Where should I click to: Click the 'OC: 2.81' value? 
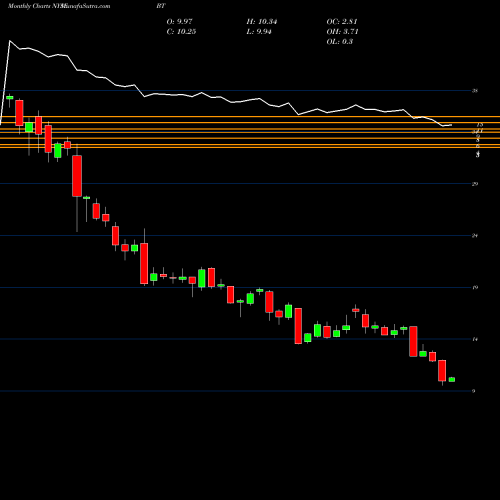coord(342,22)
